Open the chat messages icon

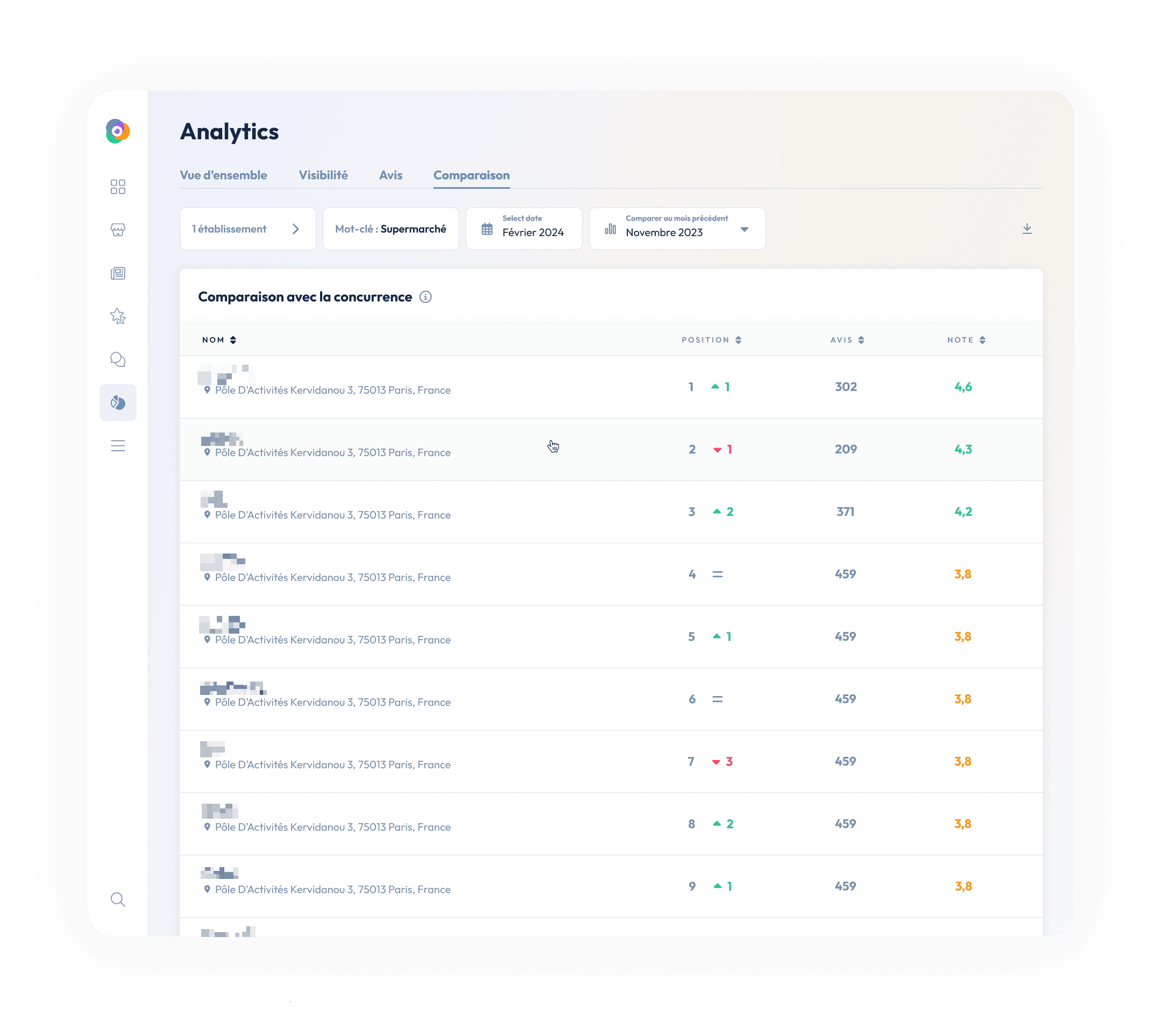click(x=118, y=360)
